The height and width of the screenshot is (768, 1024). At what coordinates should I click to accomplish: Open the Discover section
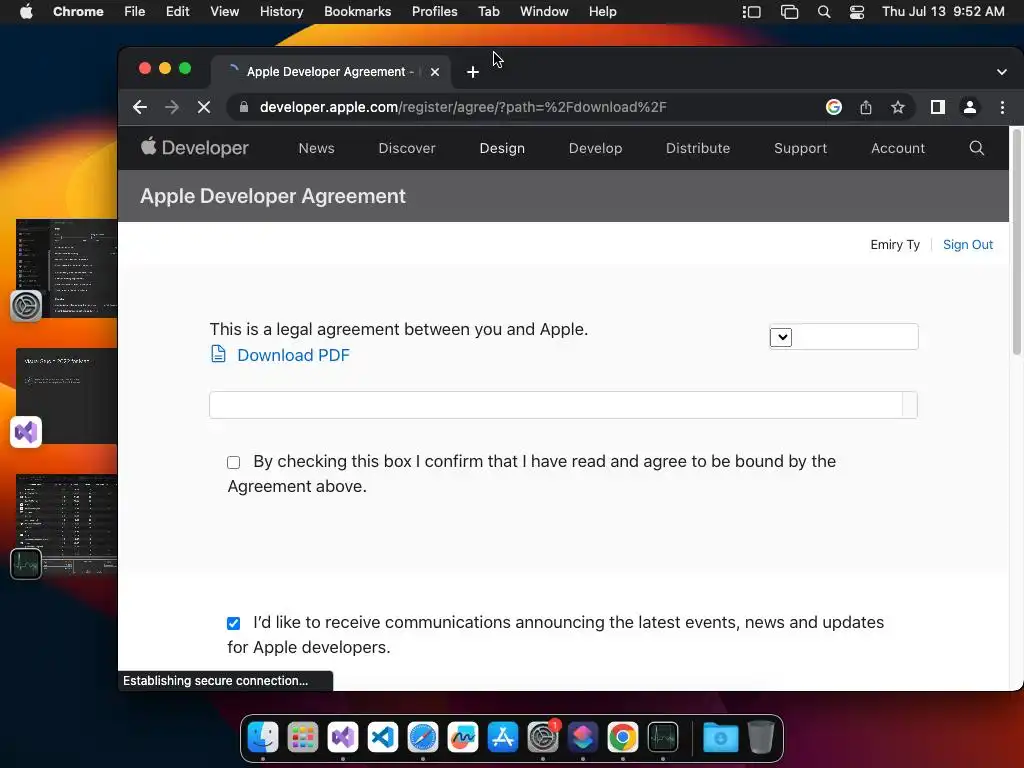pos(407,148)
